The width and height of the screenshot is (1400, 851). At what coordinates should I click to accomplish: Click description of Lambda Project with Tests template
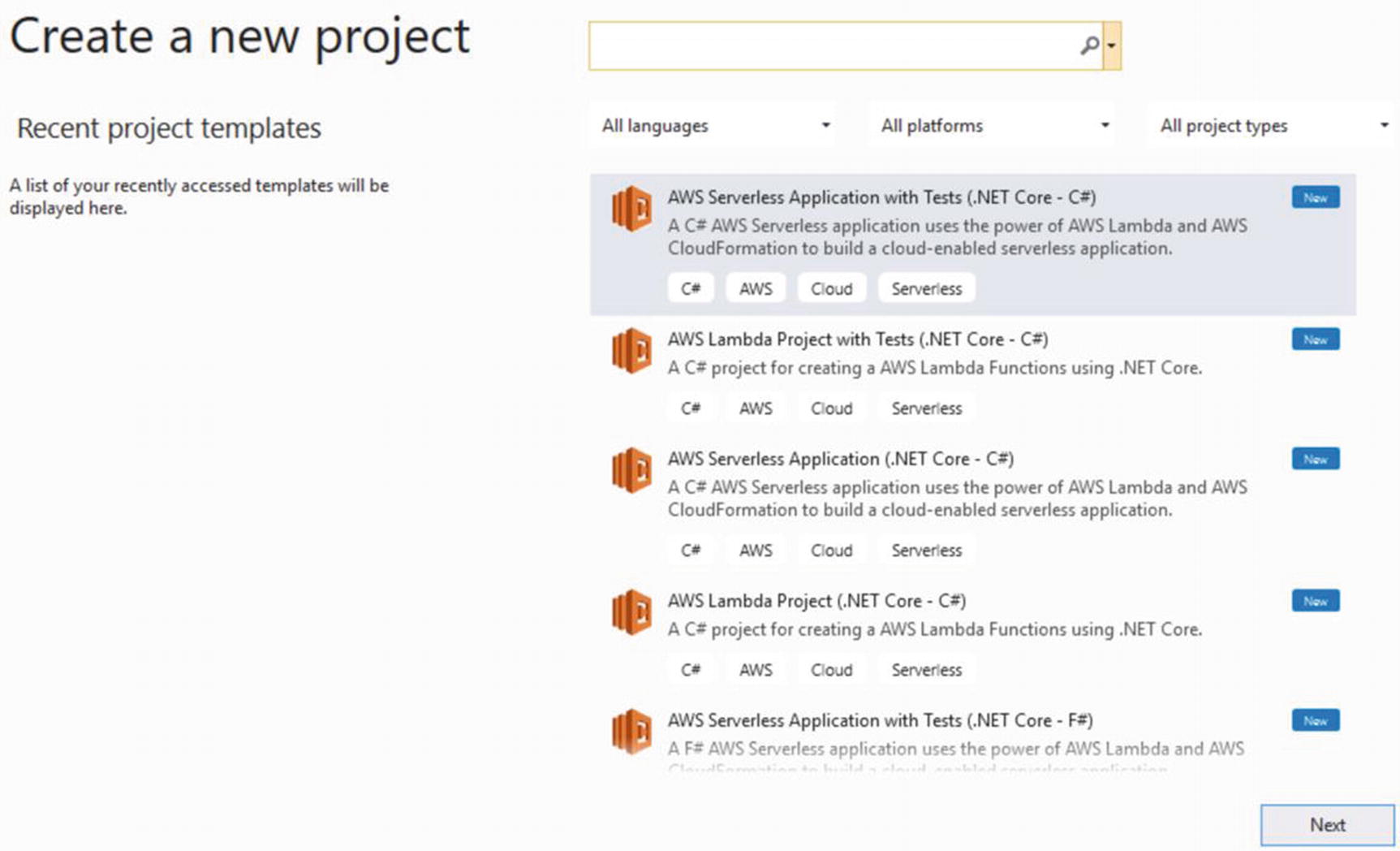click(x=935, y=368)
